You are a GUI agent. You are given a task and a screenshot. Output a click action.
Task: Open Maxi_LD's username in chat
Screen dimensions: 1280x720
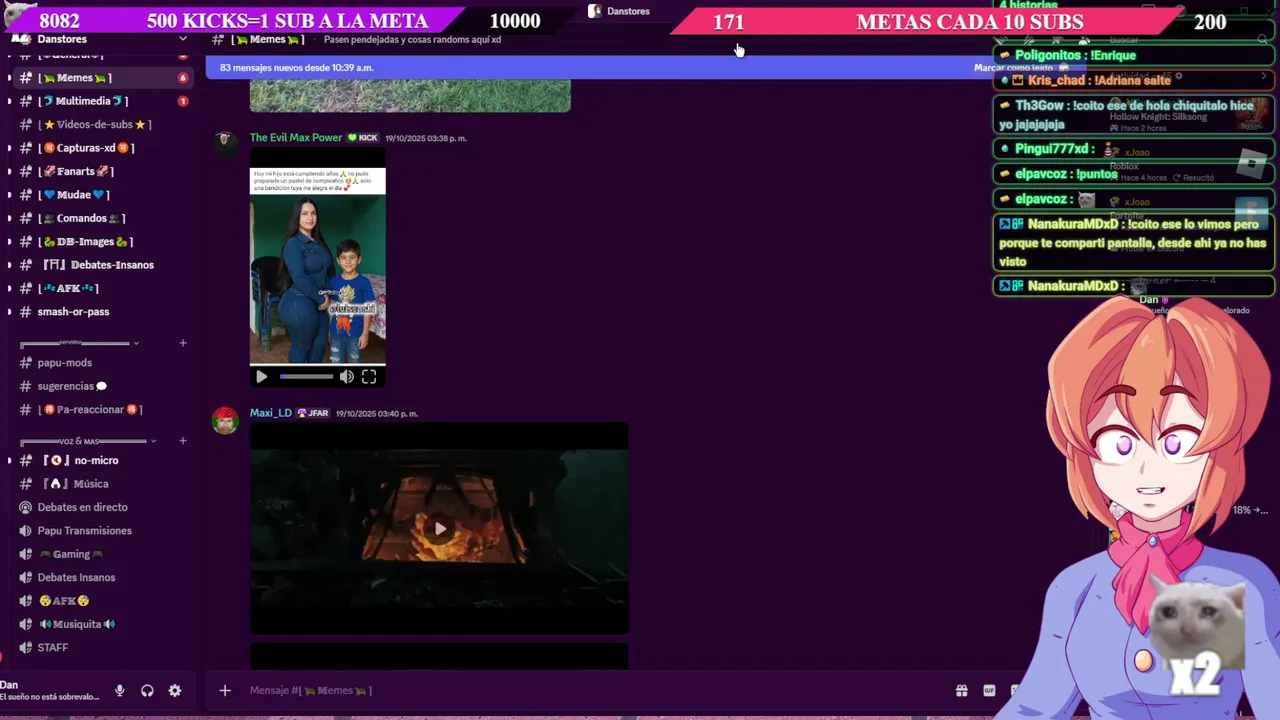(x=271, y=413)
